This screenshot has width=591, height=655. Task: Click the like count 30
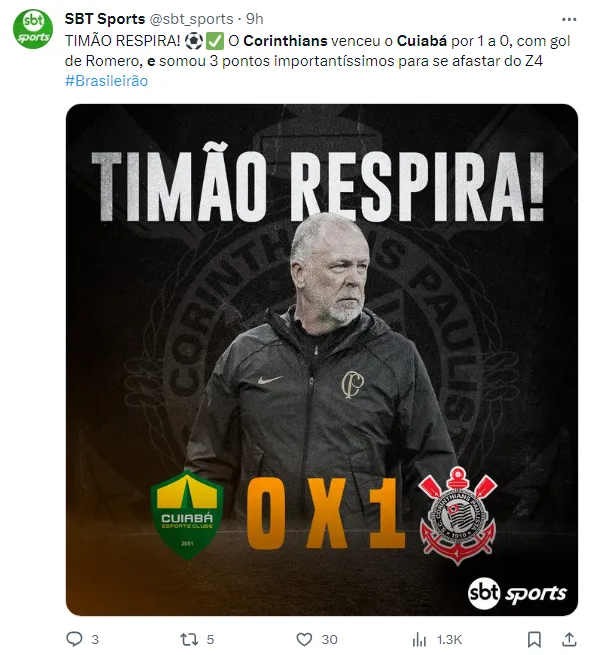coord(329,640)
